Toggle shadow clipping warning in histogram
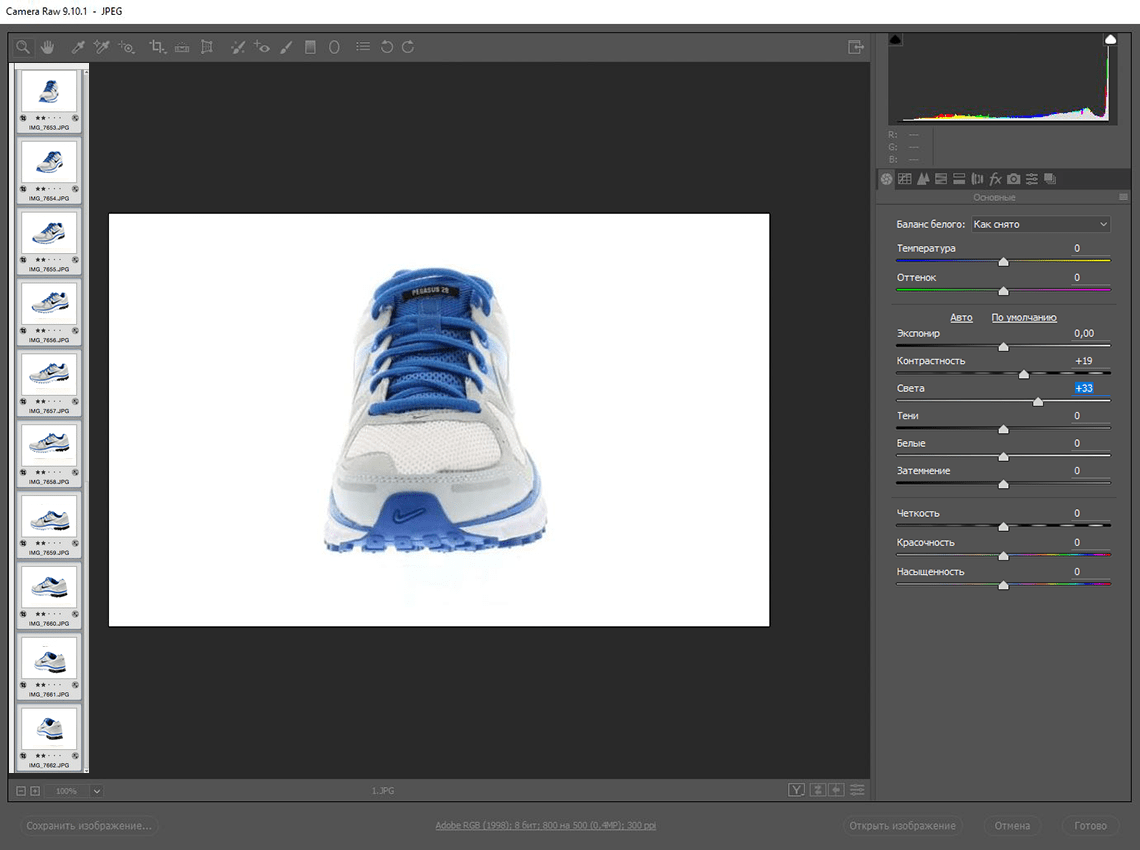 [895, 39]
